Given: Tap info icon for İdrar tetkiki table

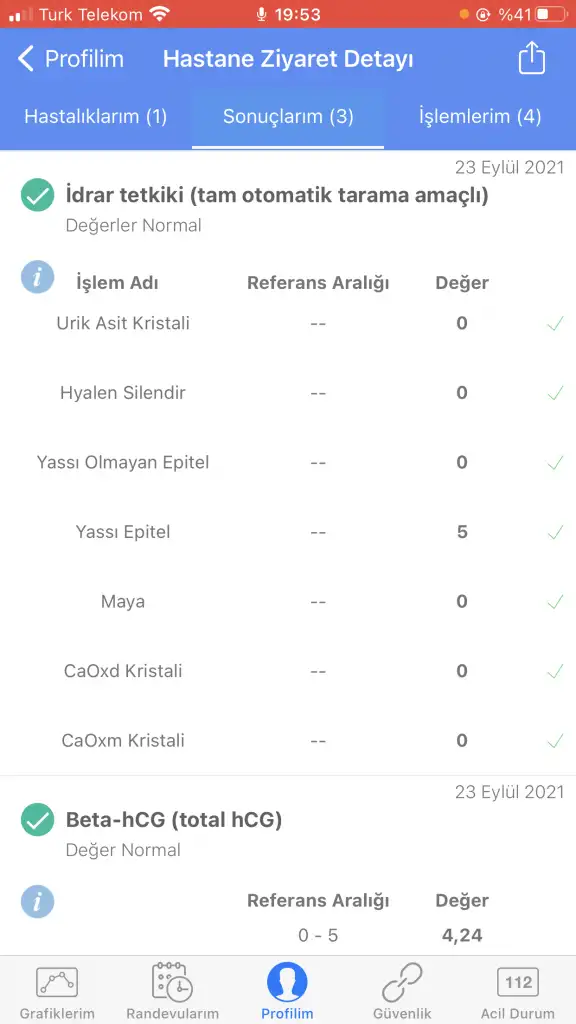Looking at the screenshot, I should click(x=37, y=276).
